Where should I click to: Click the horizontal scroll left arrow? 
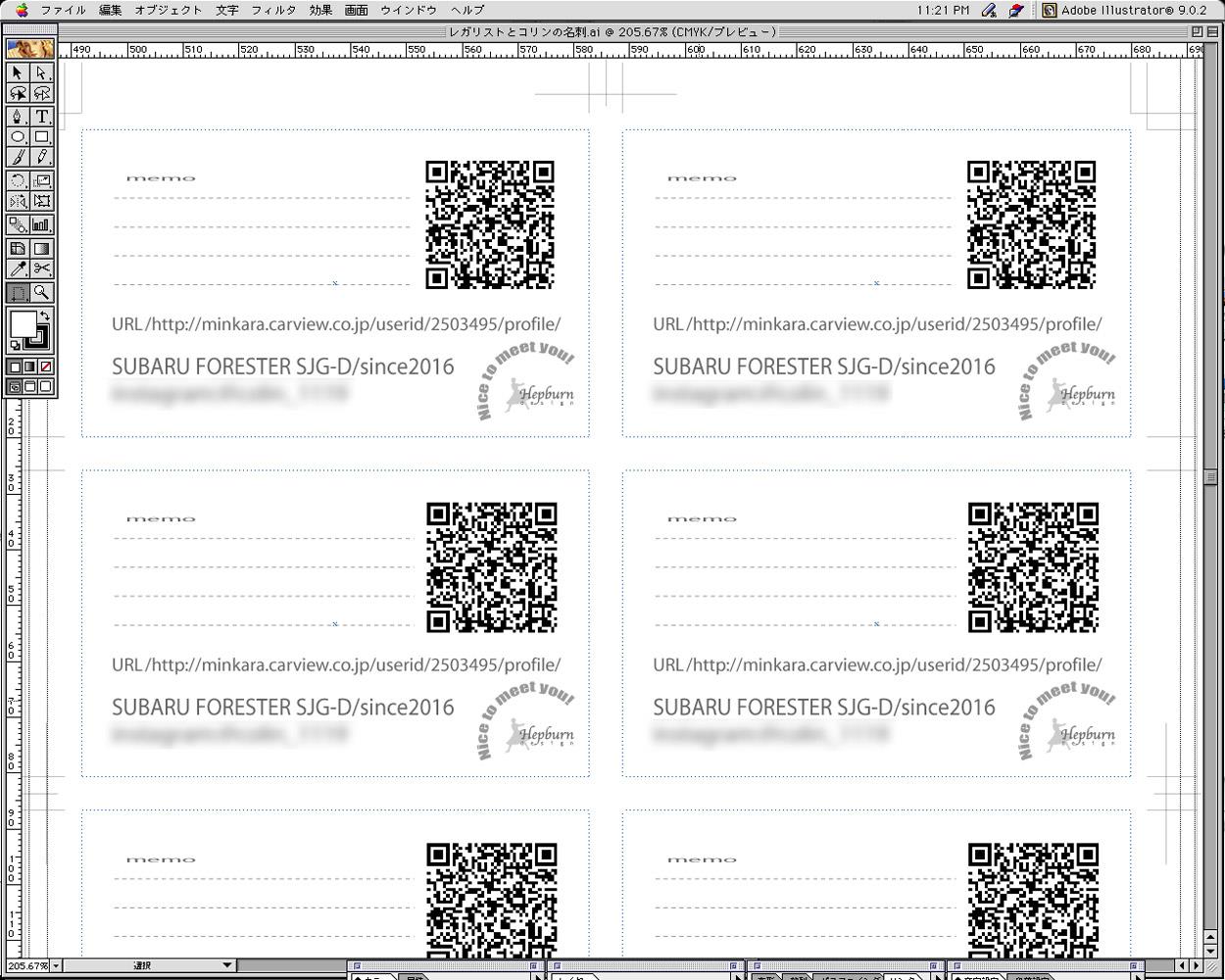(1183, 966)
